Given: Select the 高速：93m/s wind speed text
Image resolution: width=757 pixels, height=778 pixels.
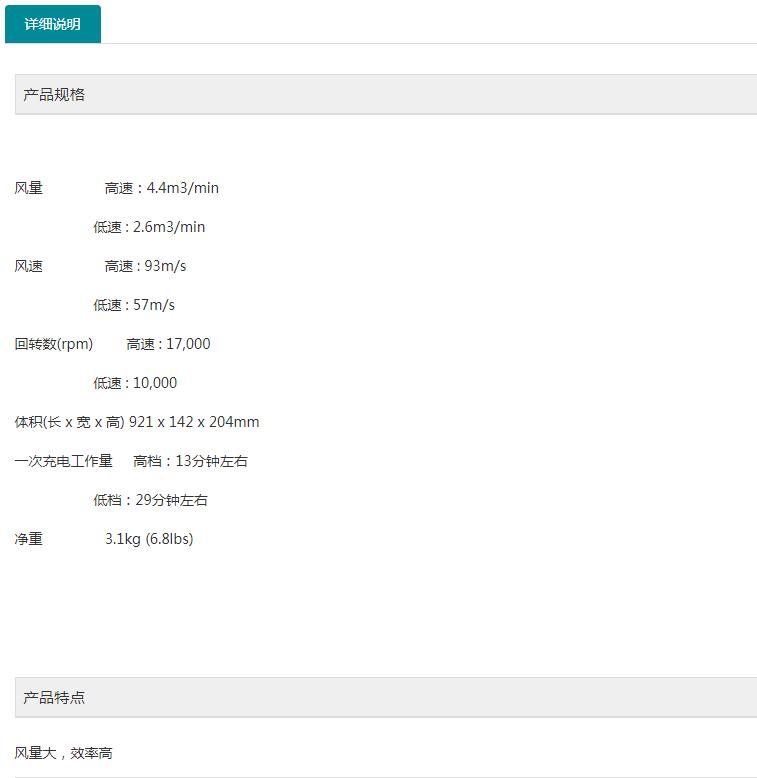Looking at the screenshot, I should tap(145, 266).
